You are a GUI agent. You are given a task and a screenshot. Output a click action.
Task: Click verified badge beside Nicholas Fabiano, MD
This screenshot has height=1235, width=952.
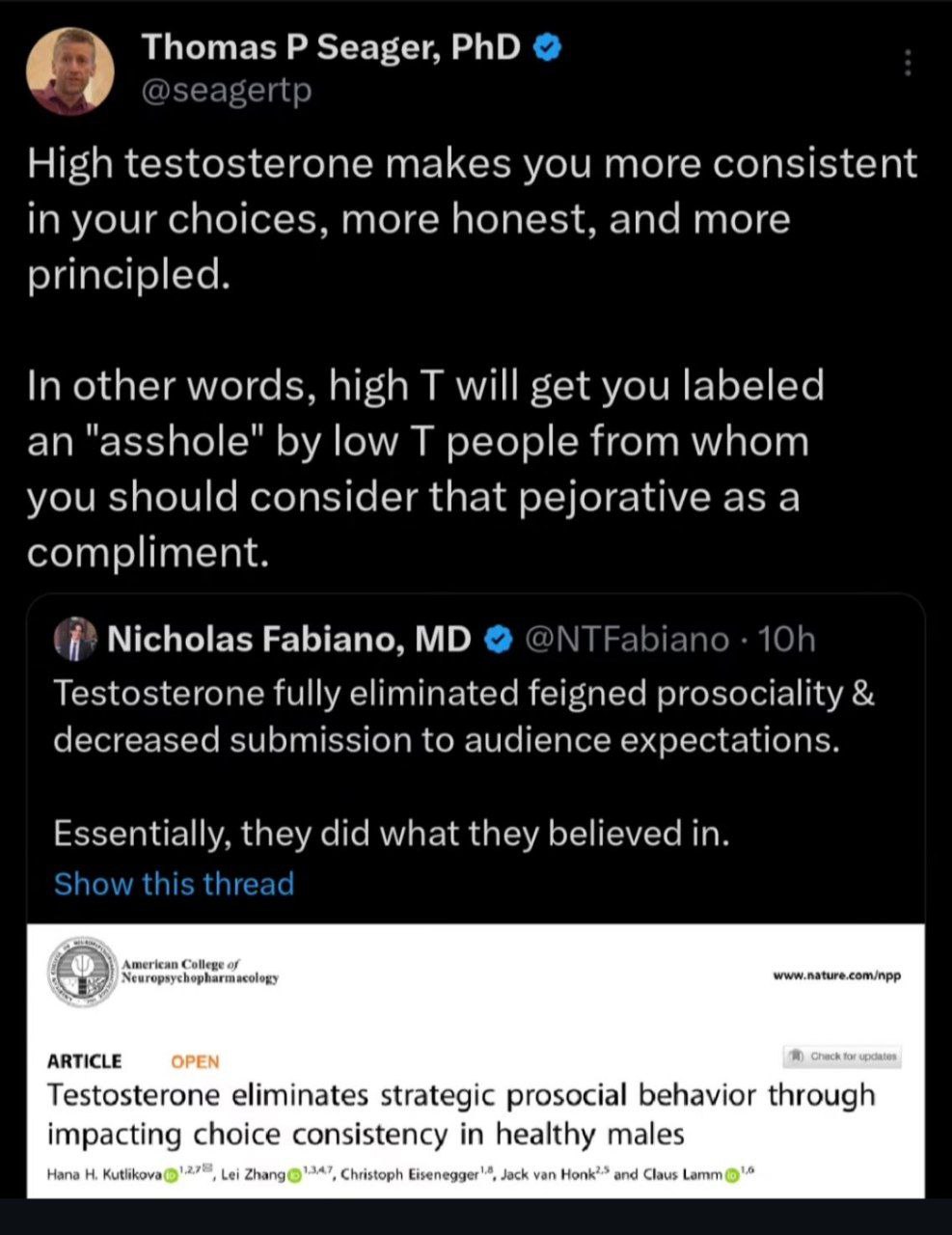pyautogui.click(x=497, y=640)
